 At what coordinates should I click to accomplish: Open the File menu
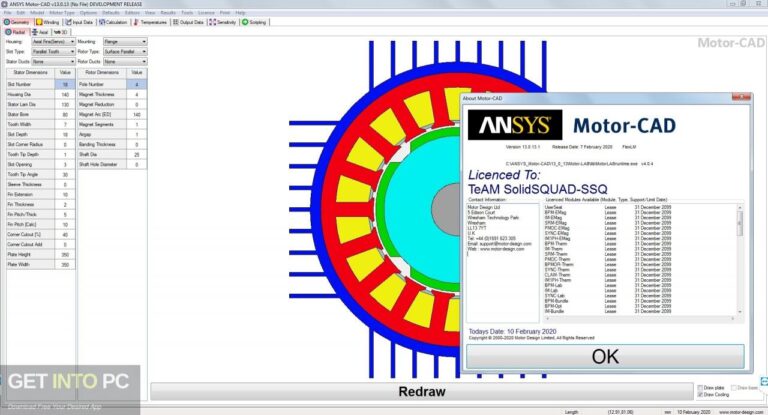coord(8,13)
